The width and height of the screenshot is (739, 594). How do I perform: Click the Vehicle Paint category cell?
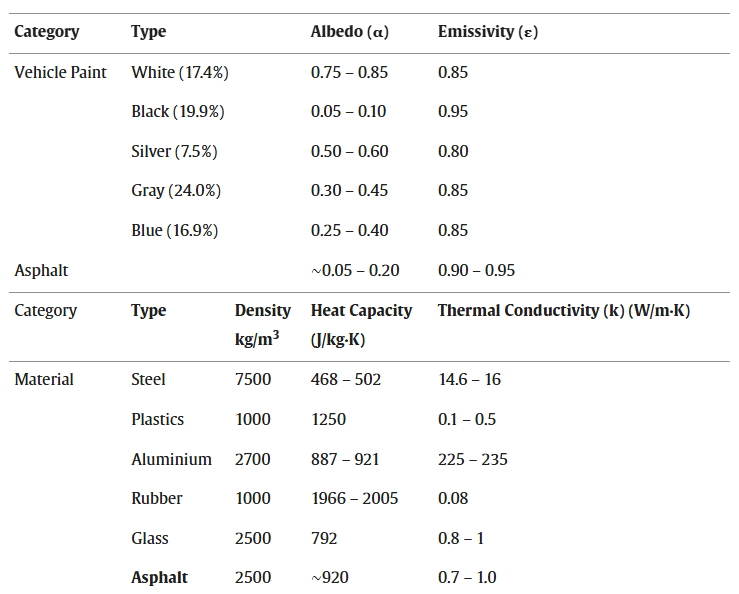(60, 72)
